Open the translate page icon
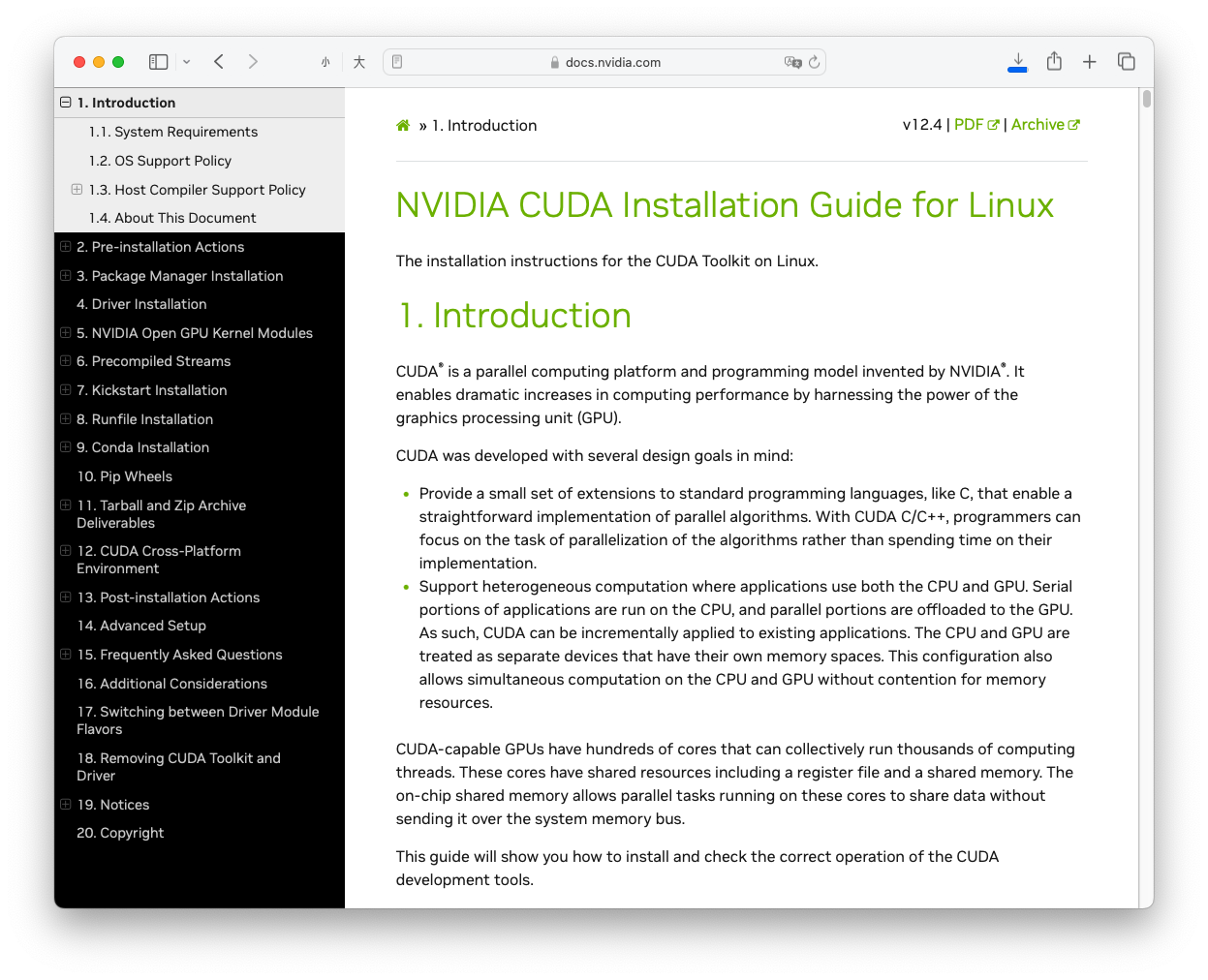The image size is (1208, 980). coord(792,62)
